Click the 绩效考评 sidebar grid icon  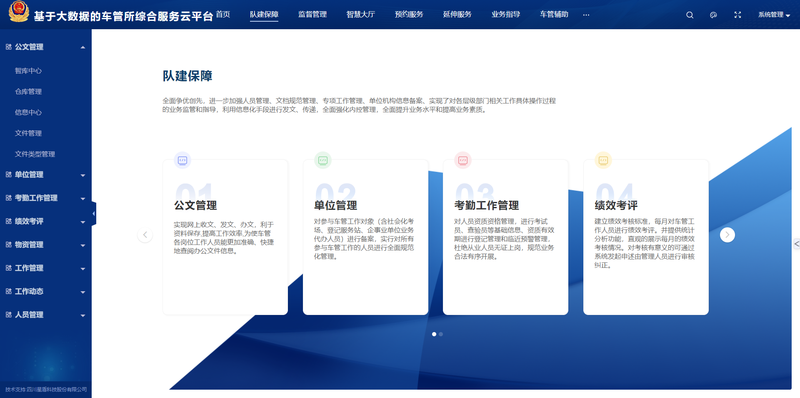[x=8, y=221]
